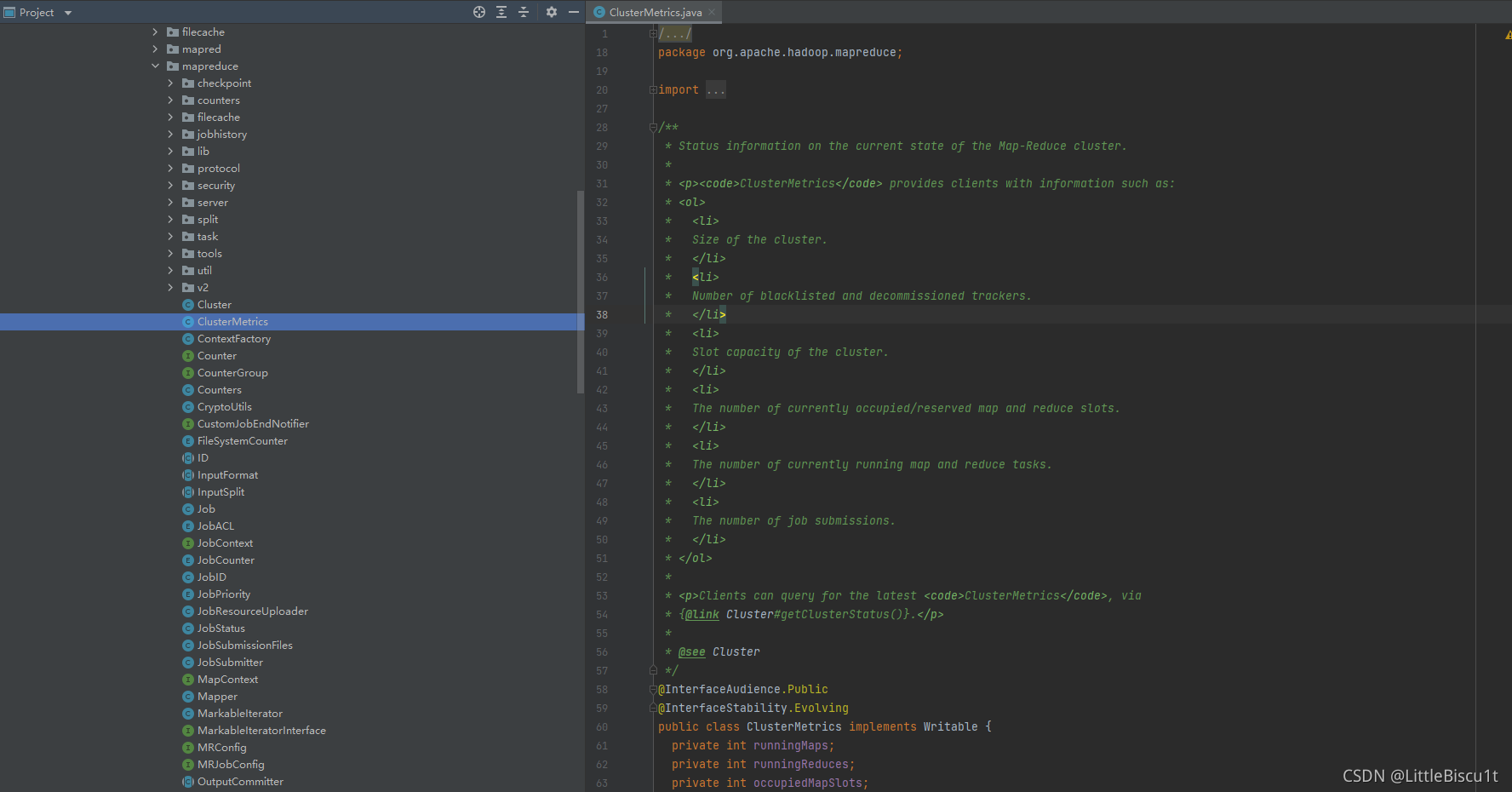
Task: Open JobSubmissionFiles in project tree
Action: pos(245,645)
